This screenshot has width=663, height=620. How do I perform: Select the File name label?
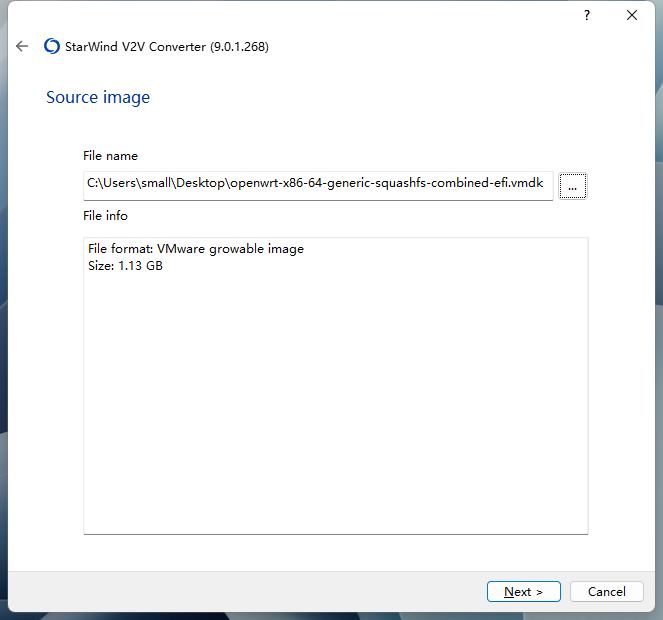110,156
